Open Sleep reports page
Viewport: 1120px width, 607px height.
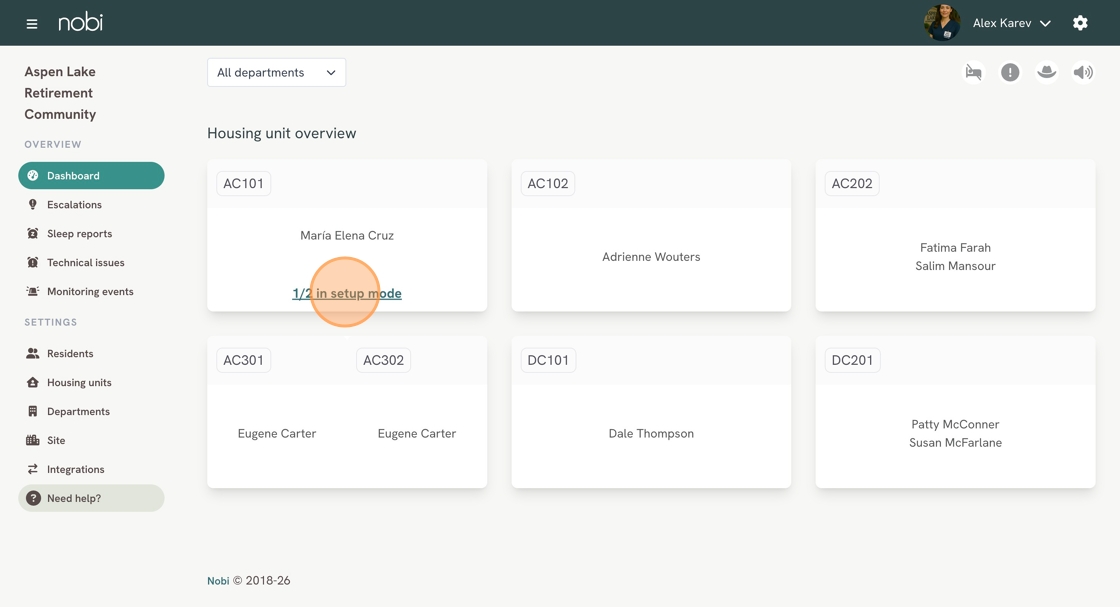[x=79, y=234]
